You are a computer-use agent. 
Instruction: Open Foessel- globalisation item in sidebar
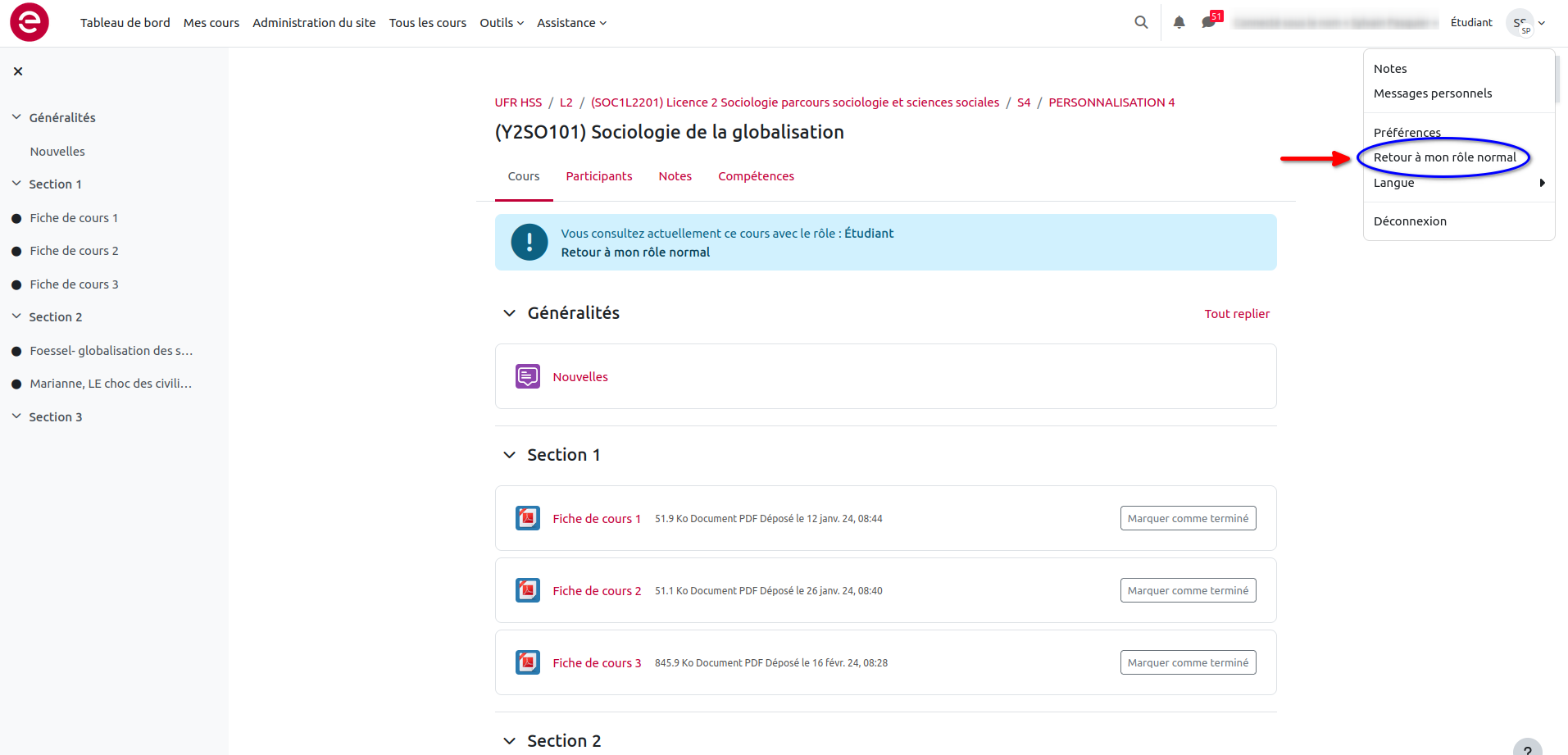tap(111, 351)
